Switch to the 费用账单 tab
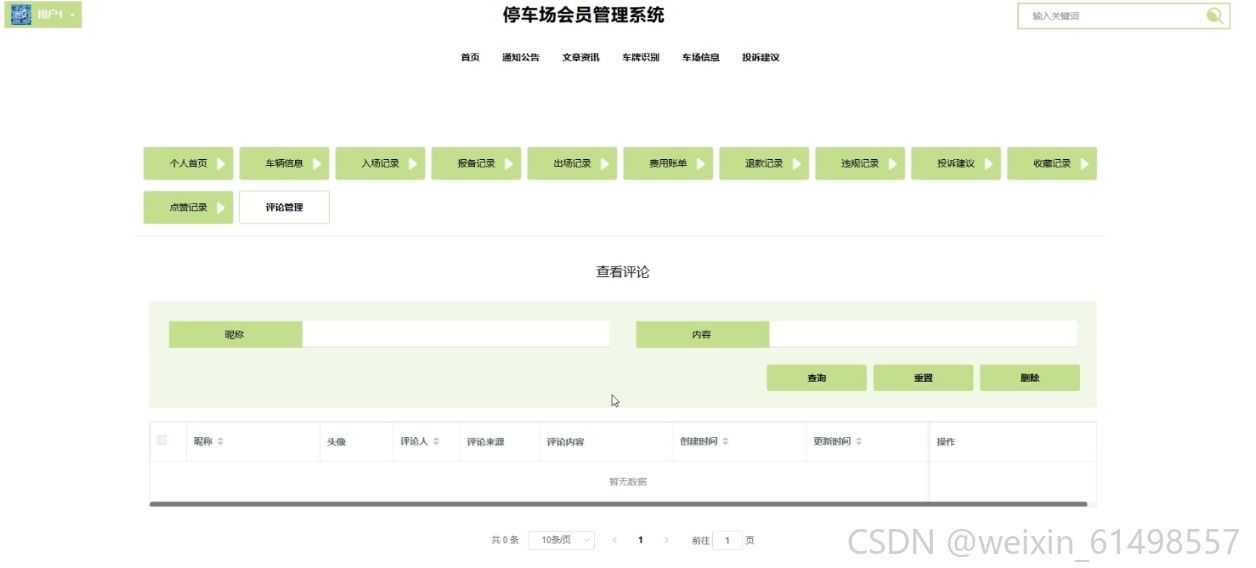 click(x=668, y=163)
